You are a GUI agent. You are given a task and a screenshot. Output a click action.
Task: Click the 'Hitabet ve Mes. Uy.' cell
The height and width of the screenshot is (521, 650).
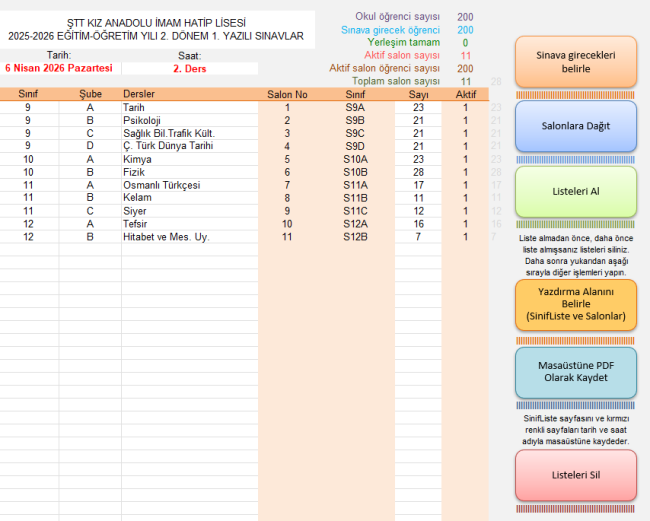(x=165, y=237)
